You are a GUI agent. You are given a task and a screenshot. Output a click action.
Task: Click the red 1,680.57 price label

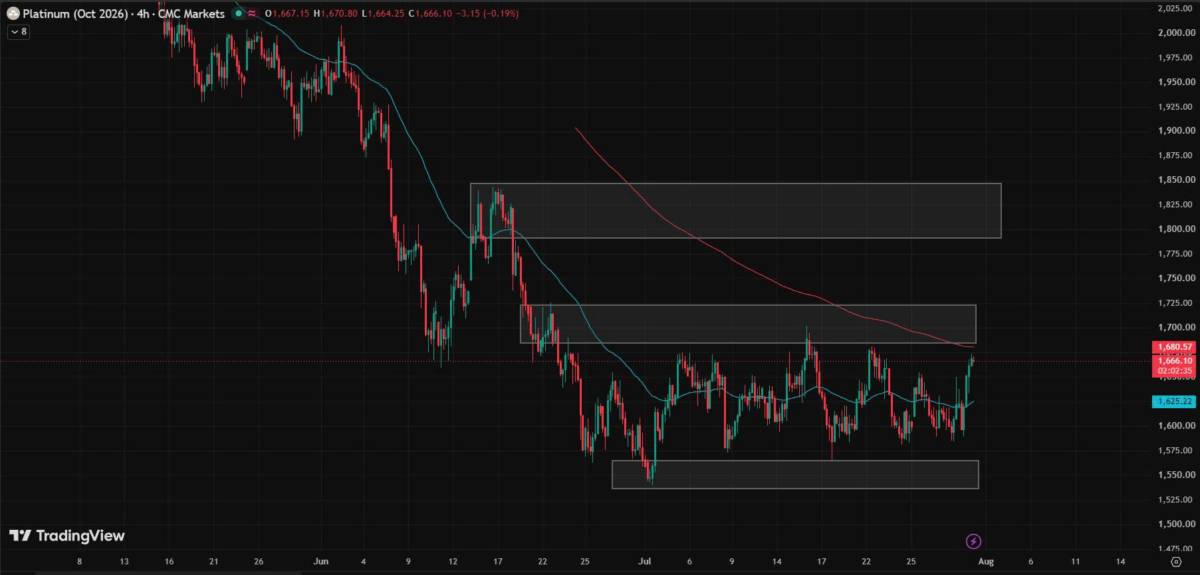pyautogui.click(x=1174, y=347)
